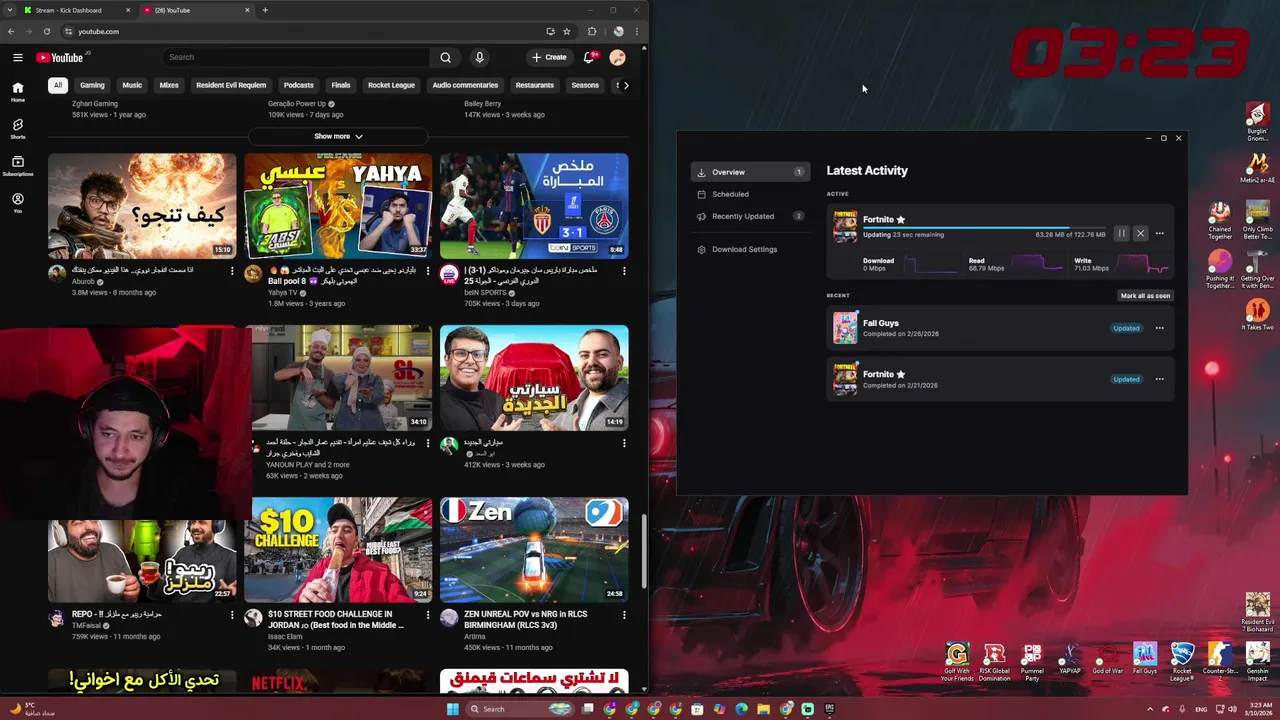Select Overview in the Epic downloads sidebar
The image size is (1280, 720).
click(750, 172)
